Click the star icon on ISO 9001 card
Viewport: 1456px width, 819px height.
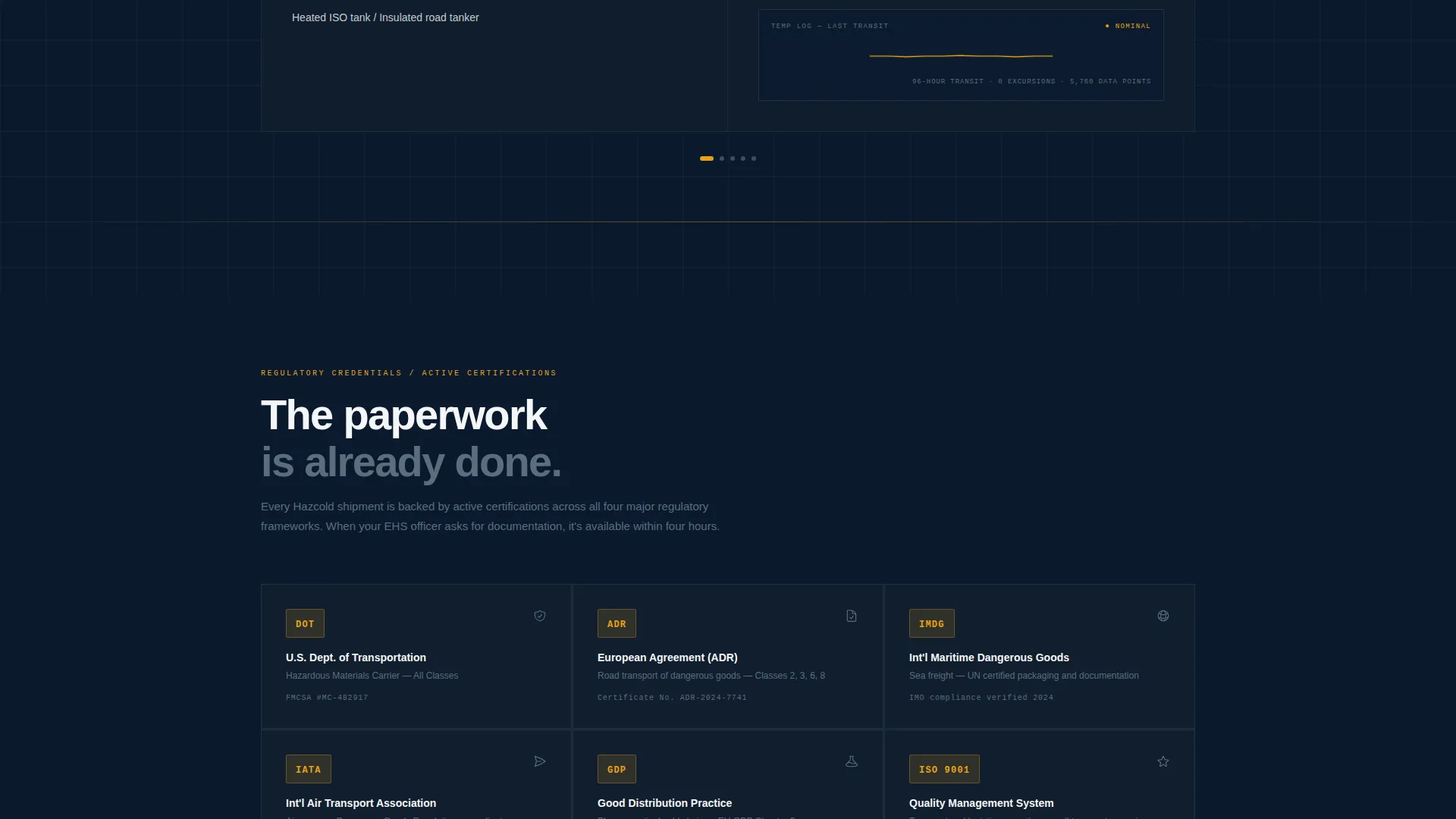click(1163, 761)
